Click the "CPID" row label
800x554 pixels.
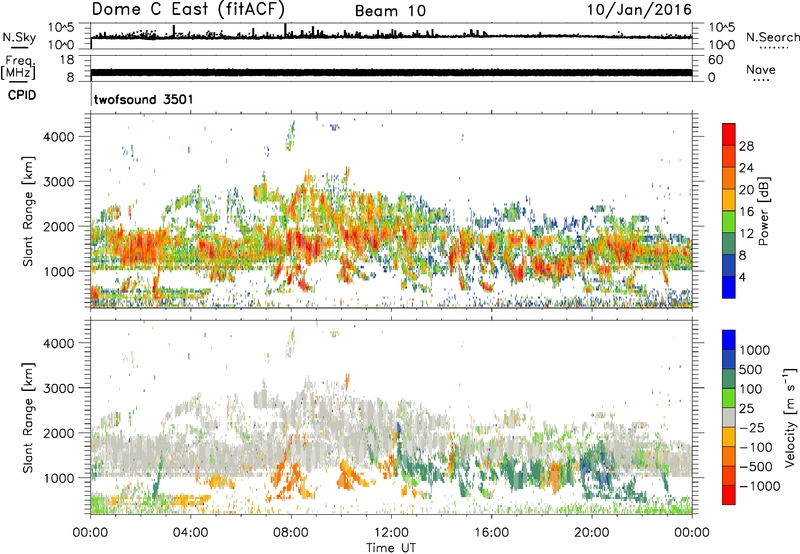(22, 95)
